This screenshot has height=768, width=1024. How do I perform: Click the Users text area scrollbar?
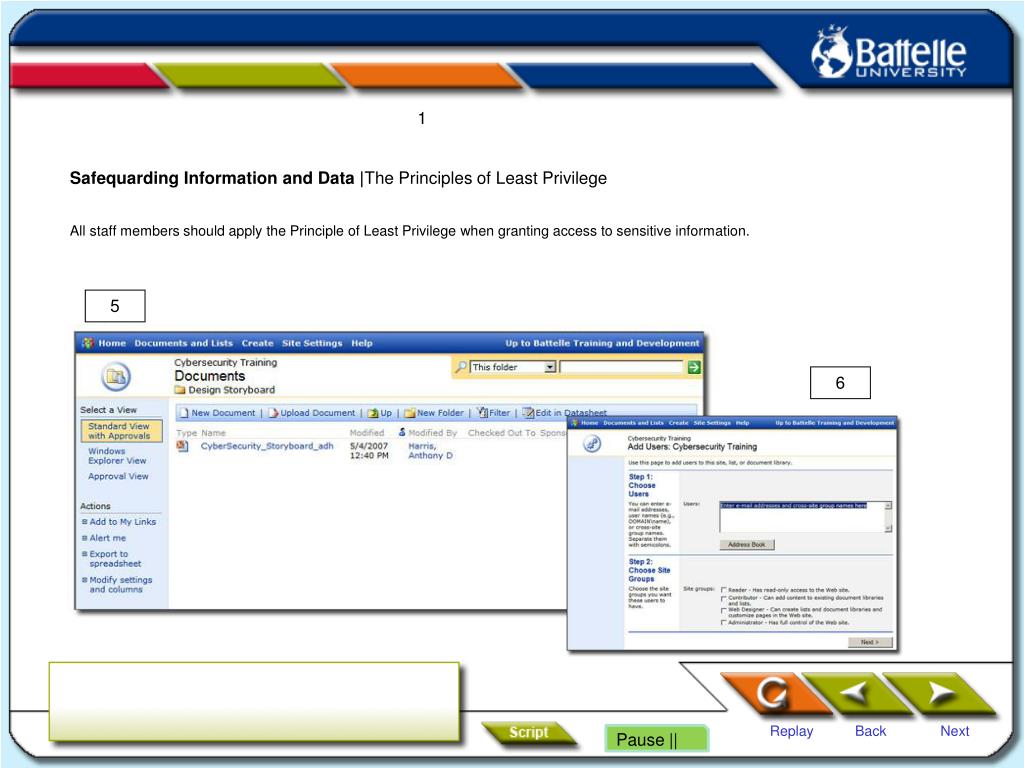tap(889, 517)
